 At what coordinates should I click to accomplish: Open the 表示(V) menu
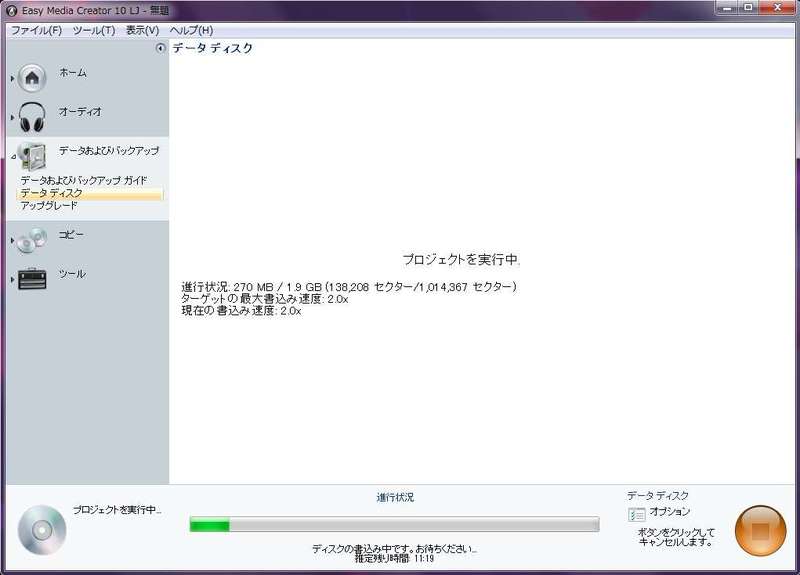click(x=142, y=30)
